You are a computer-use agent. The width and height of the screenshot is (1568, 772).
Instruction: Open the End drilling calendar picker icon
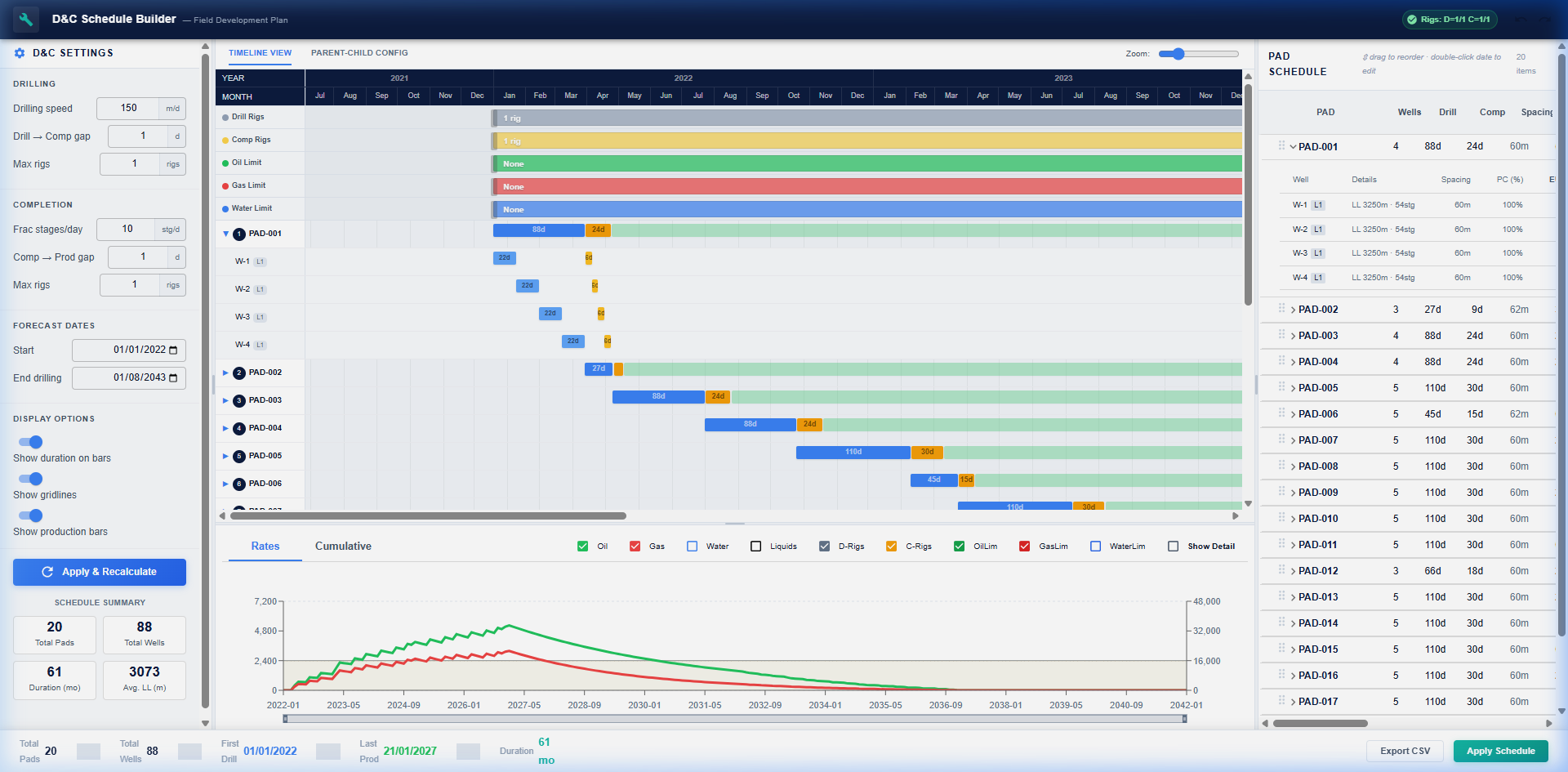tap(173, 378)
